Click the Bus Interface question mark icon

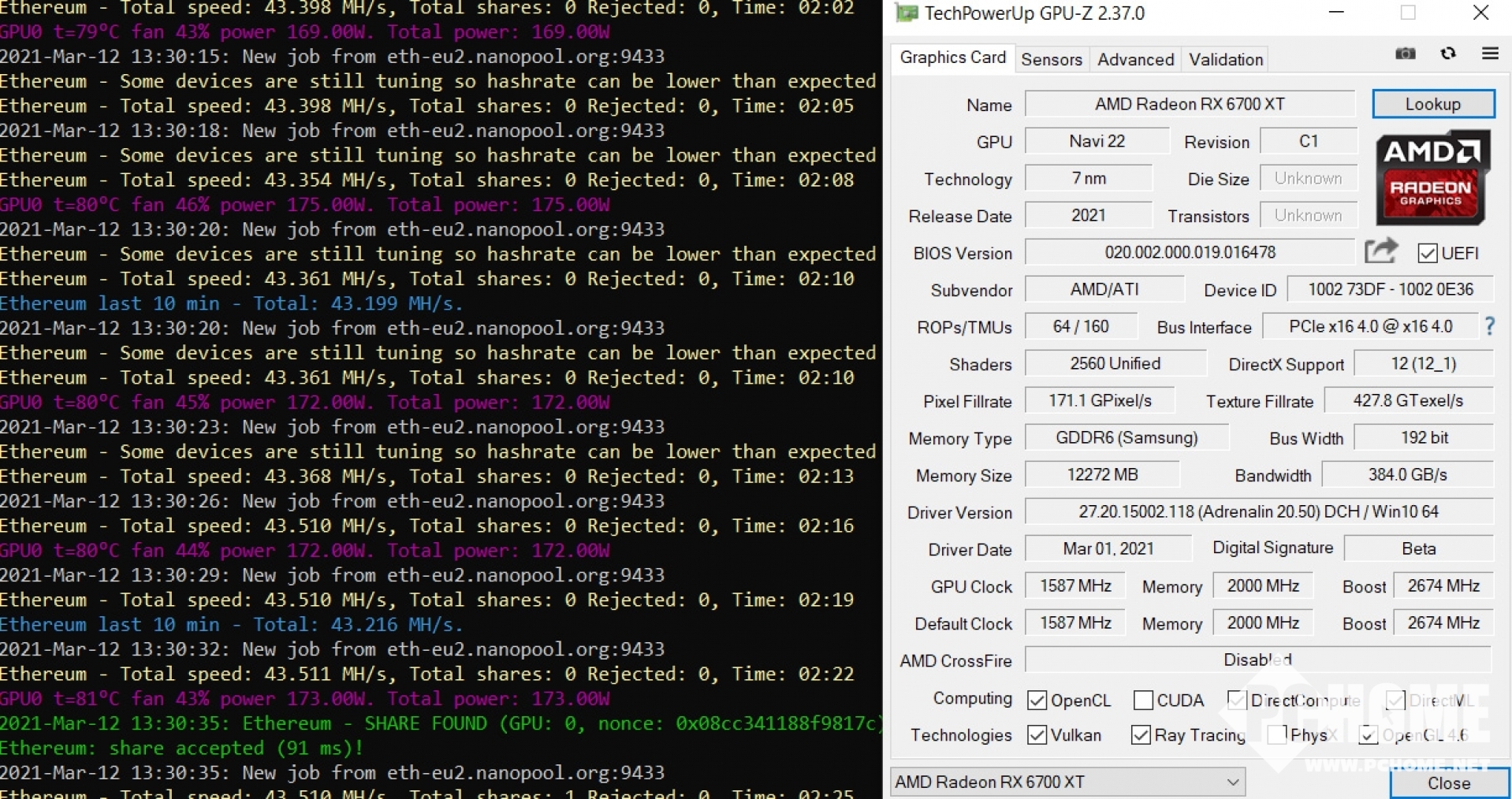[1489, 326]
